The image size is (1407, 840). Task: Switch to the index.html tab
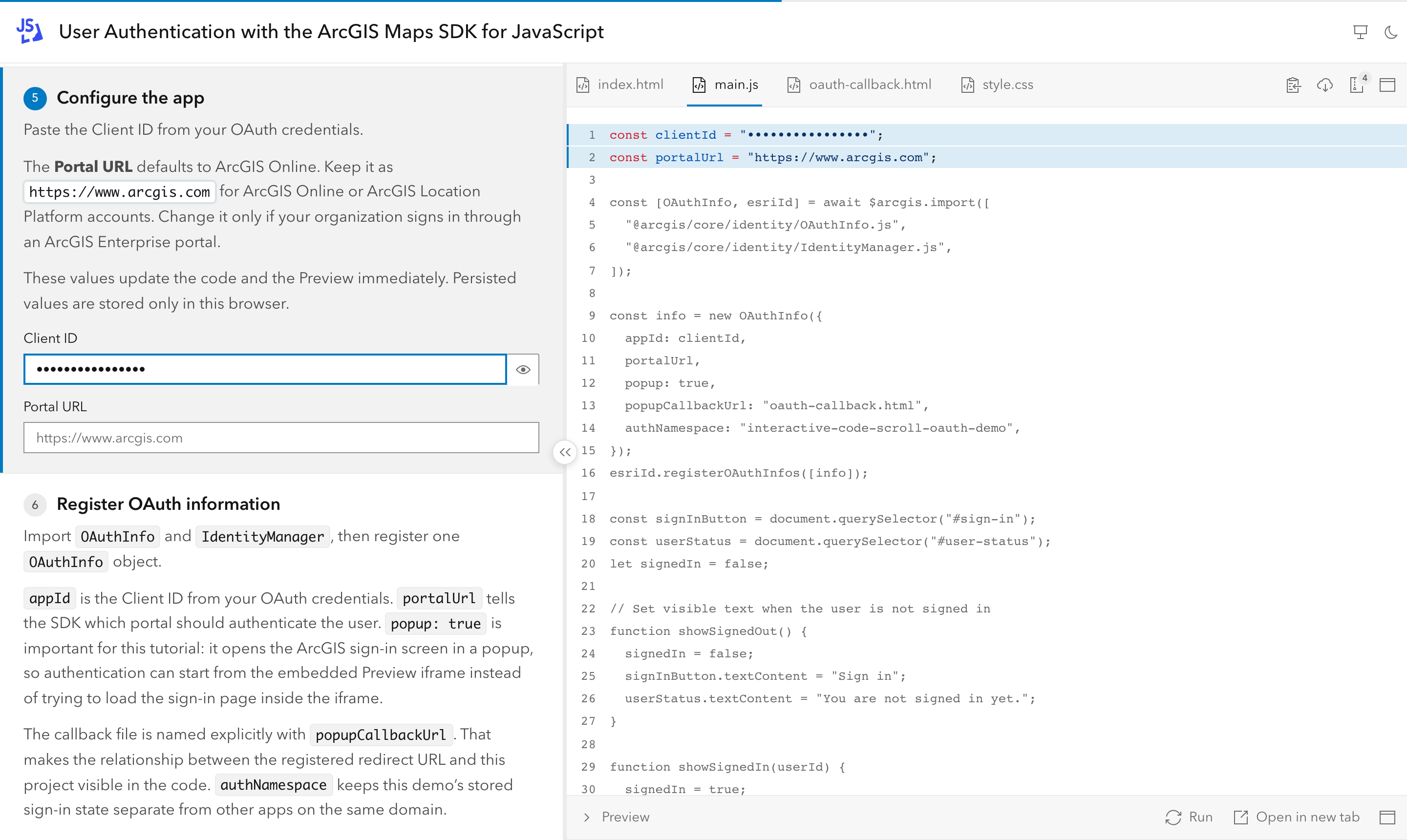tap(620, 85)
